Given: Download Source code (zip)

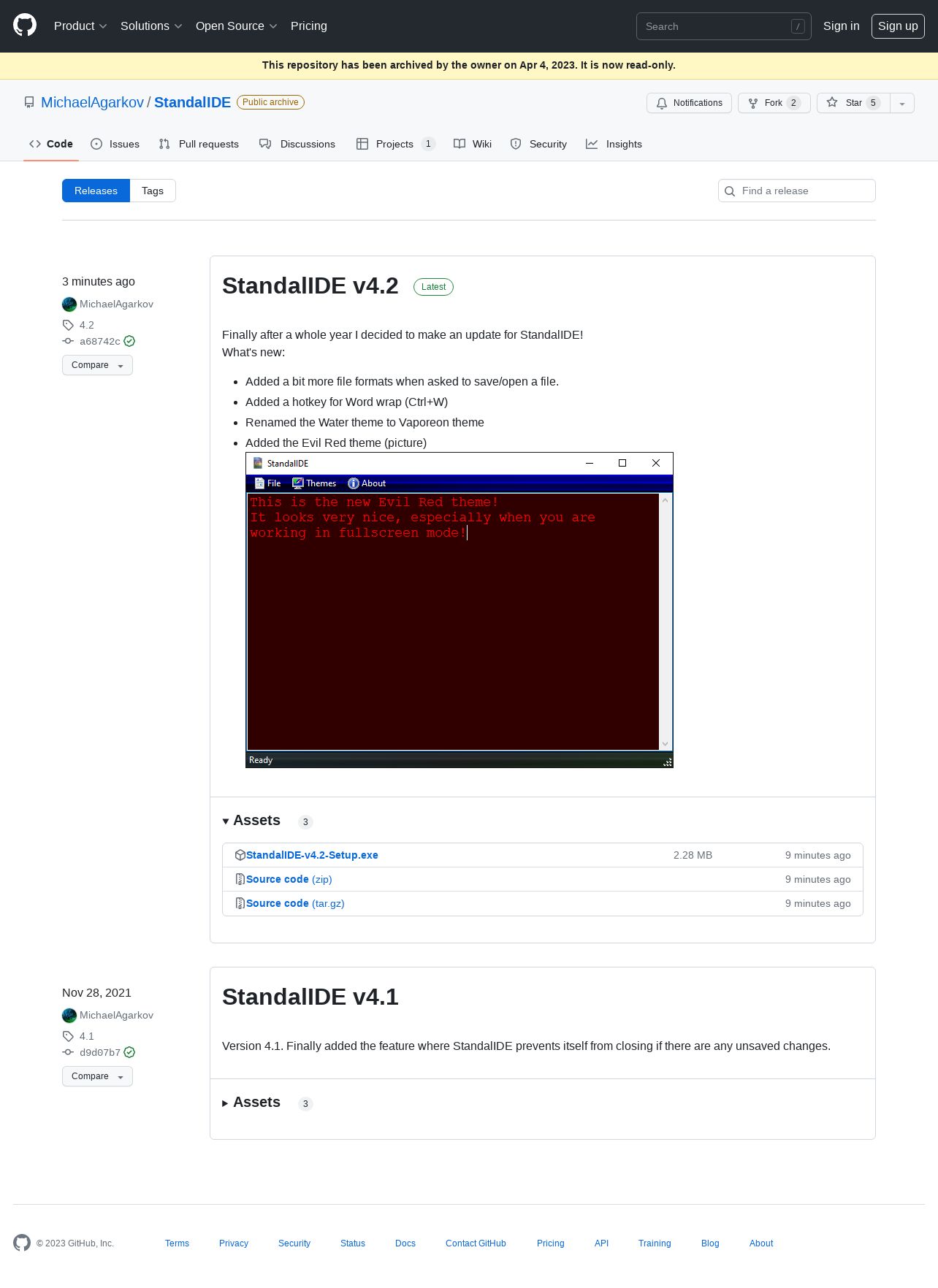Looking at the screenshot, I should click(x=289, y=879).
